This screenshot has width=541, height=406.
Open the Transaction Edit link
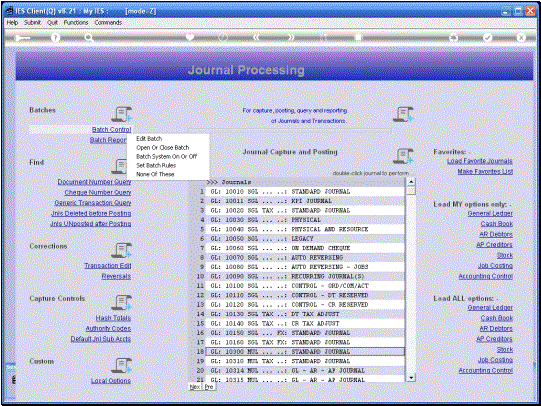108,266
